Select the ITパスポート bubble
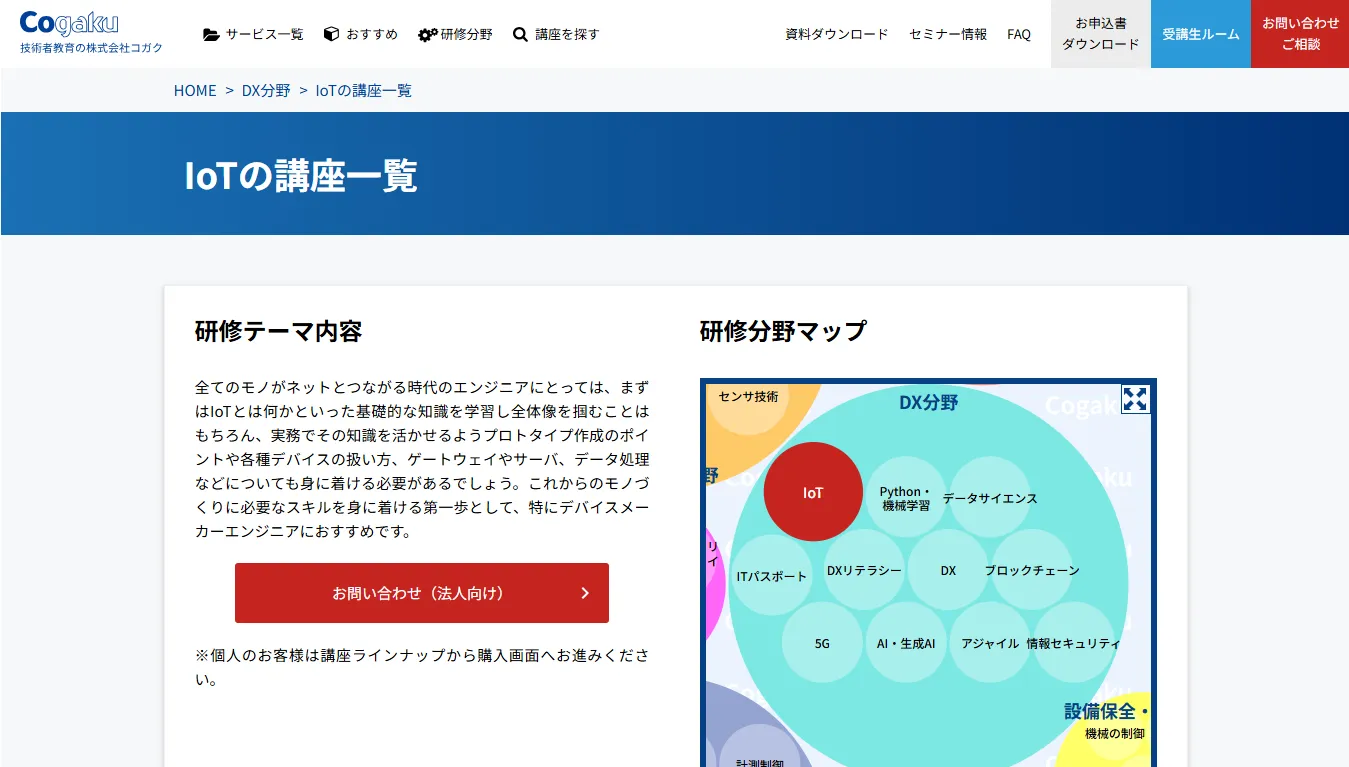The width and height of the screenshot is (1349, 767). point(771,576)
